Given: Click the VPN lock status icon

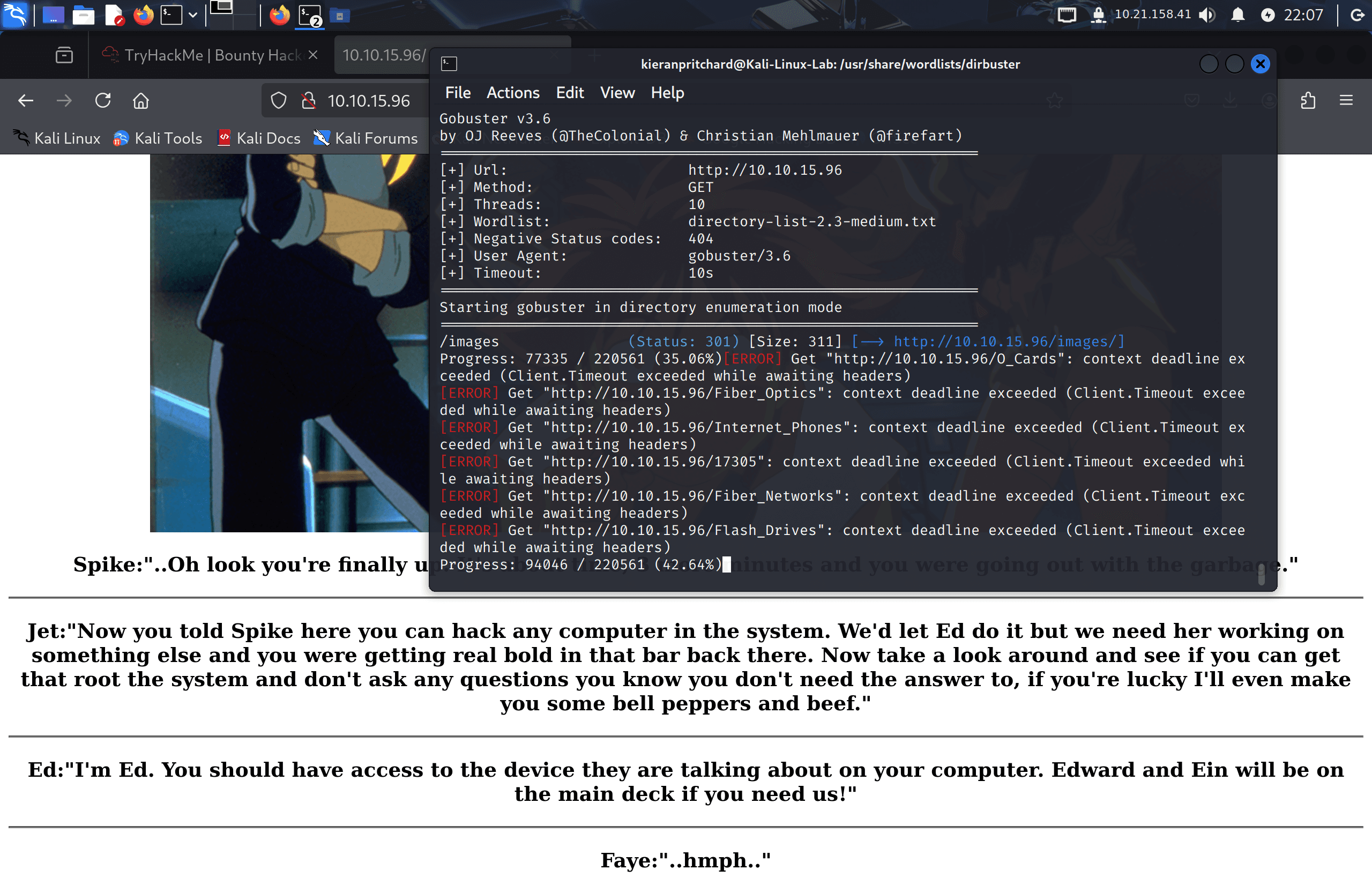Looking at the screenshot, I should point(1098,14).
